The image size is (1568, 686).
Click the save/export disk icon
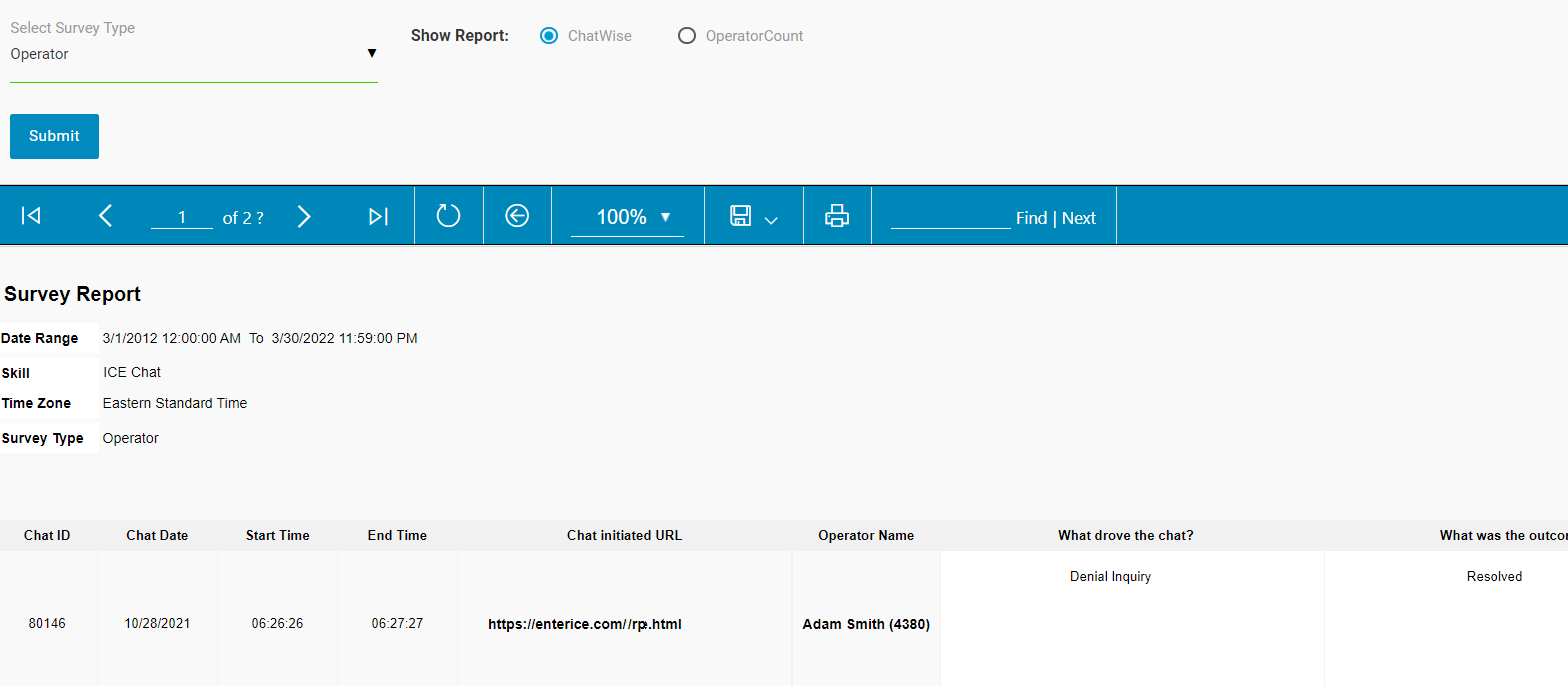(x=740, y=216)
